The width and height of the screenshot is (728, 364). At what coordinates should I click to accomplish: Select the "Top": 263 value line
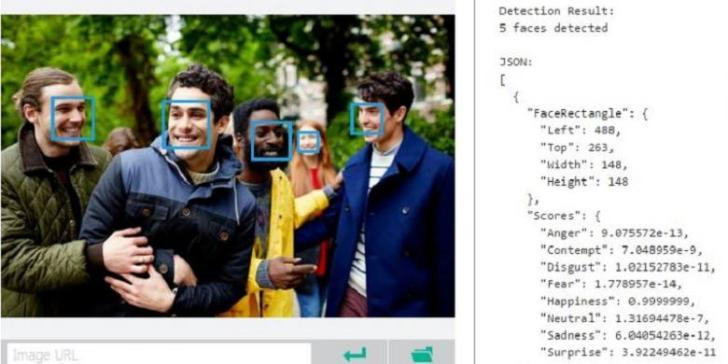tap(577, 148)
